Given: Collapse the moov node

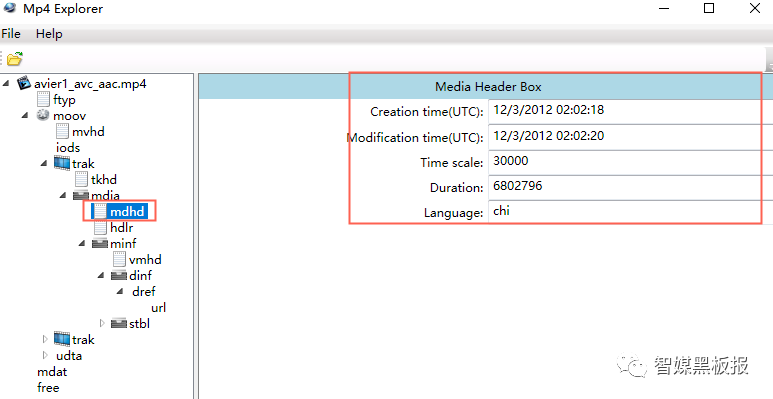Looking at the screenshot, I should pos(25,115).
